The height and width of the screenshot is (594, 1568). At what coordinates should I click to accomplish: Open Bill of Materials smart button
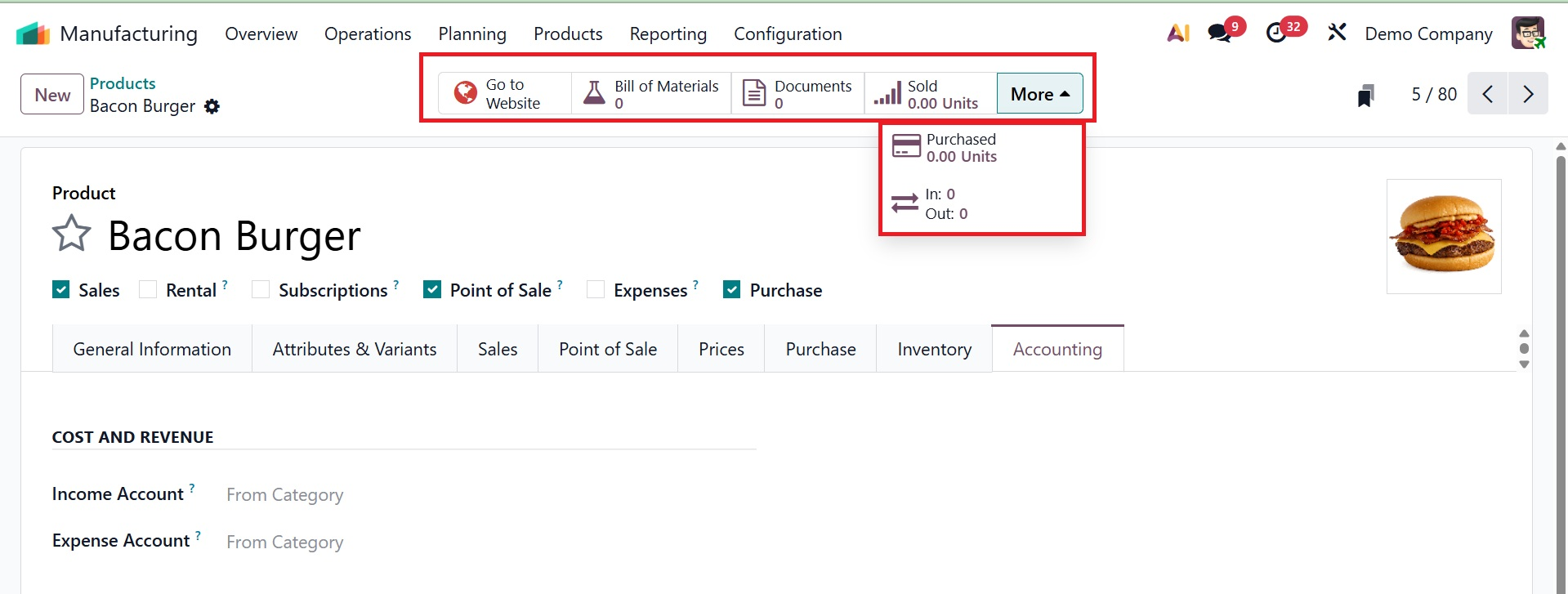[x=651, y=94]
